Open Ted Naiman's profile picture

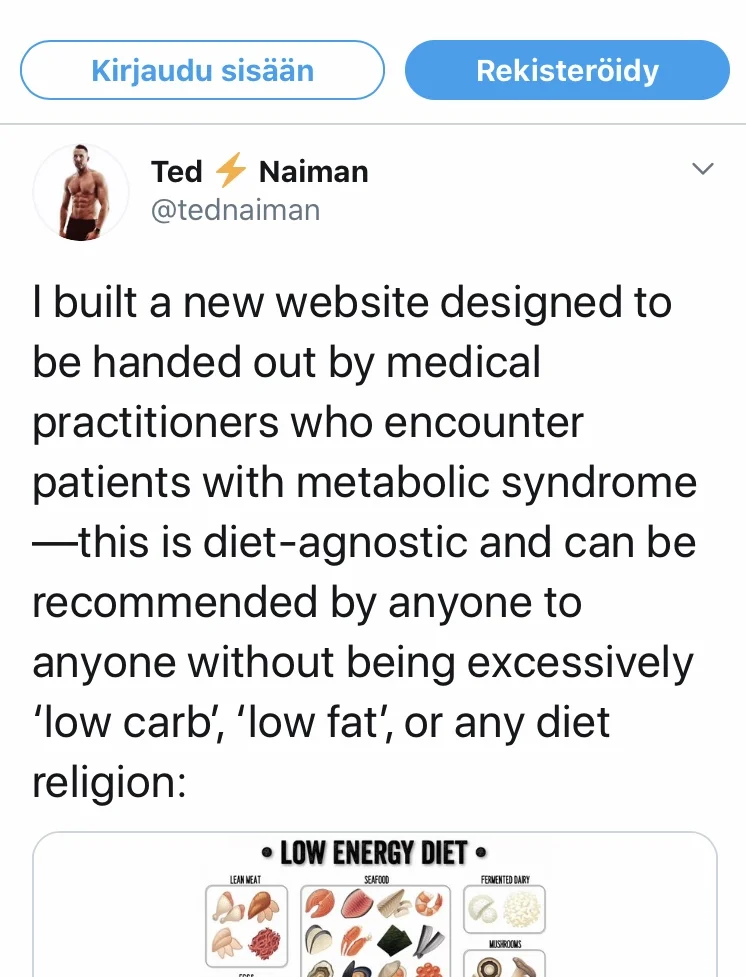pos(80,192)
